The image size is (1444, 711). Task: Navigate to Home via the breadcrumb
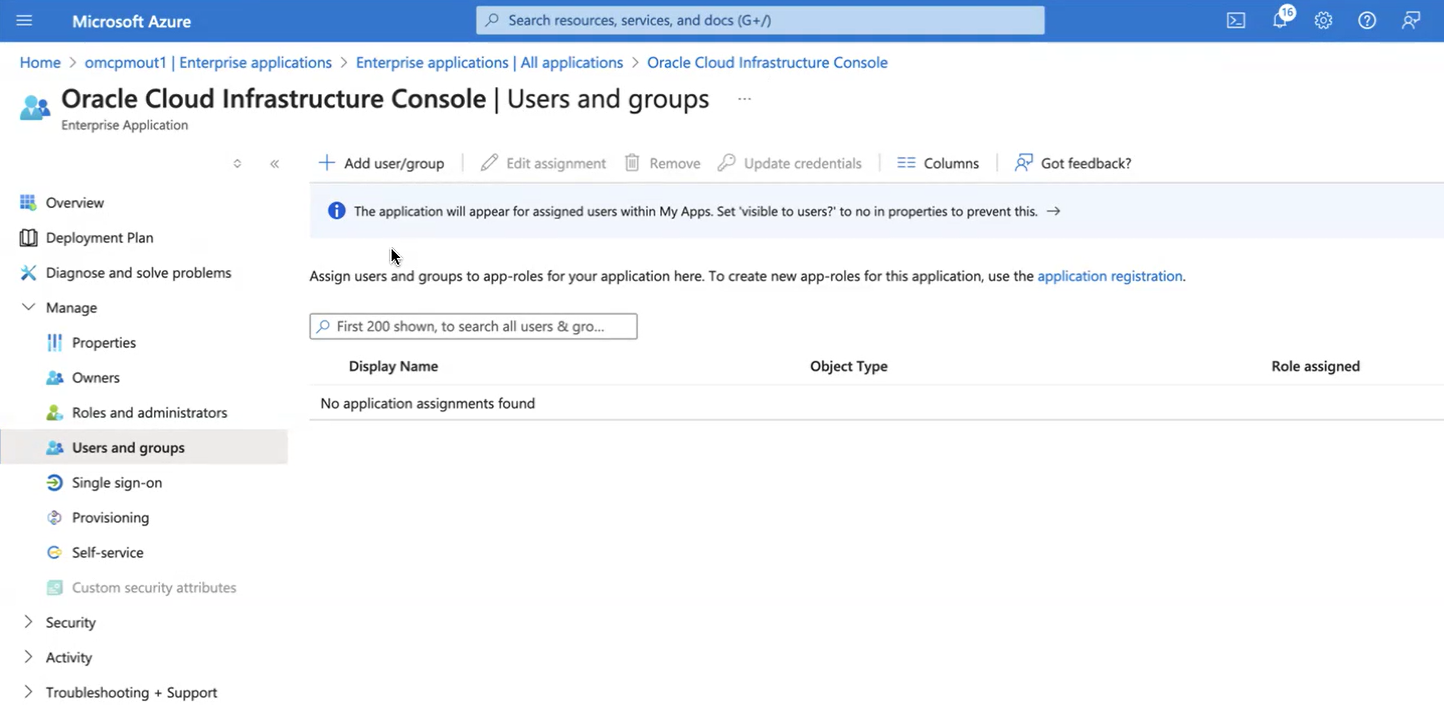[39, 62]
